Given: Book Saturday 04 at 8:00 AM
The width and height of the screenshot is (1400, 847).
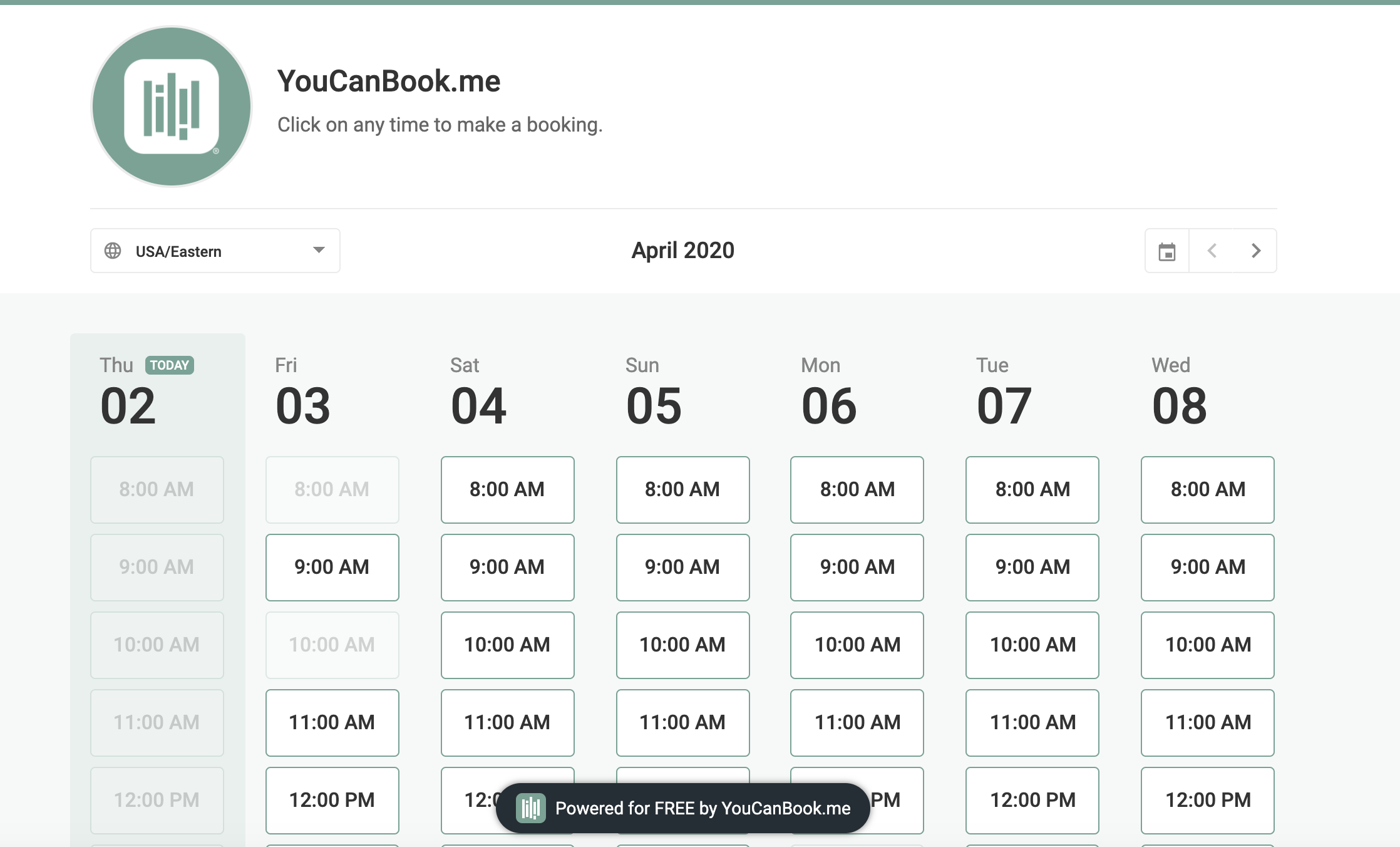Looking at the screenshot, I should click(x=507, y=490).
